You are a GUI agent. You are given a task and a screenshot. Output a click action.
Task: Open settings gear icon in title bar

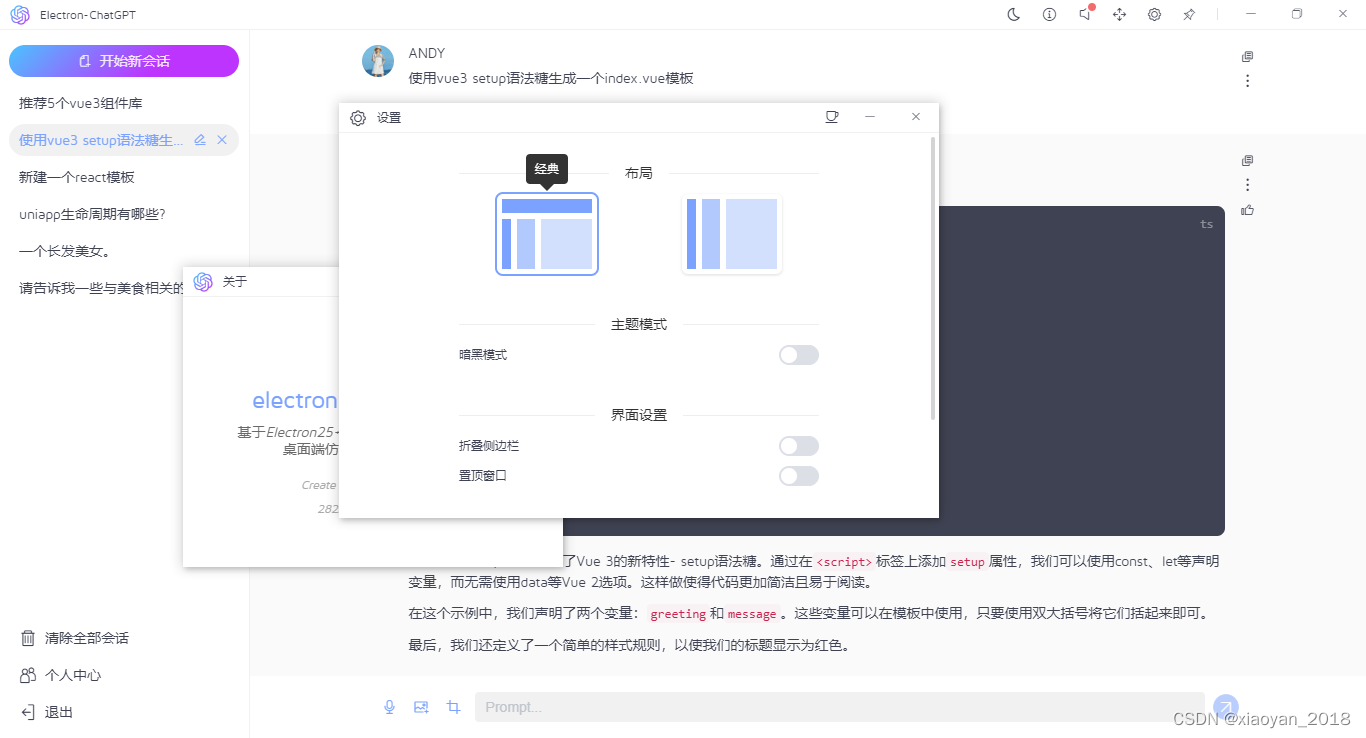point(1154,15)
